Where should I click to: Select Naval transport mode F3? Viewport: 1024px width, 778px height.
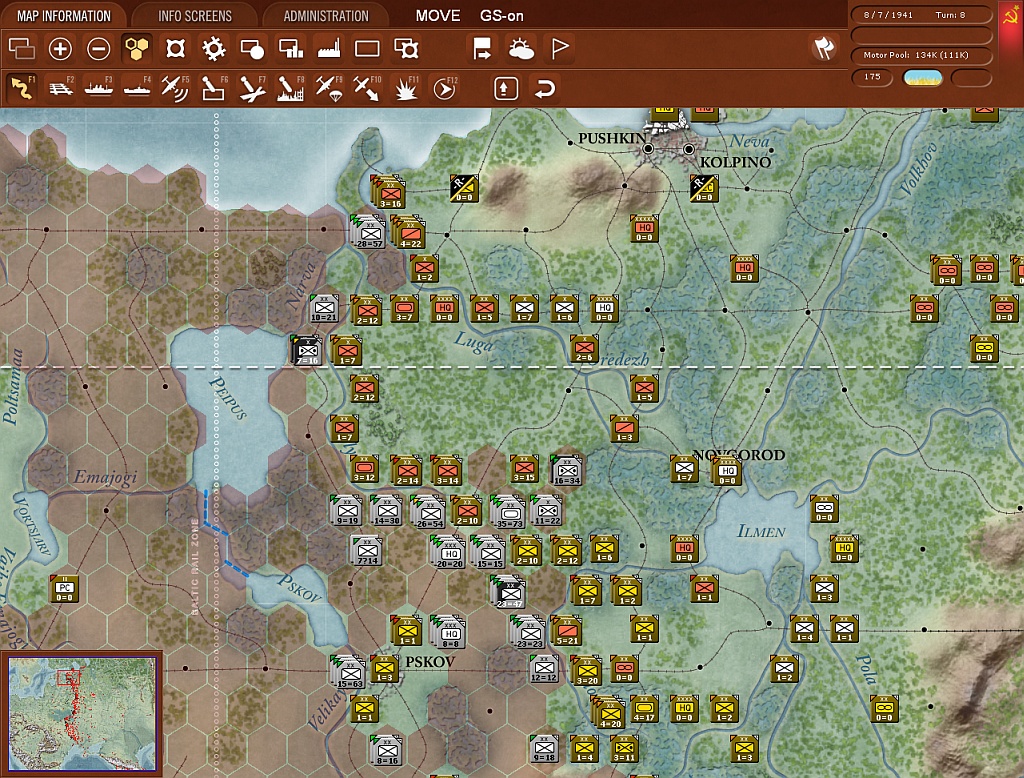pyautogui.click(x=99, y=88)
